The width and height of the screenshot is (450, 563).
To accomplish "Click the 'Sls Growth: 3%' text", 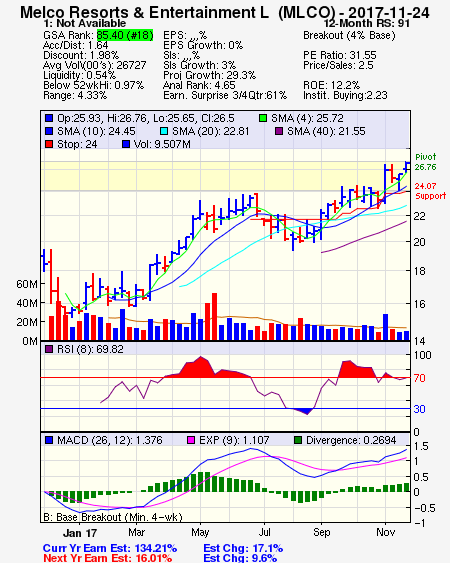I will click(200, 65).
